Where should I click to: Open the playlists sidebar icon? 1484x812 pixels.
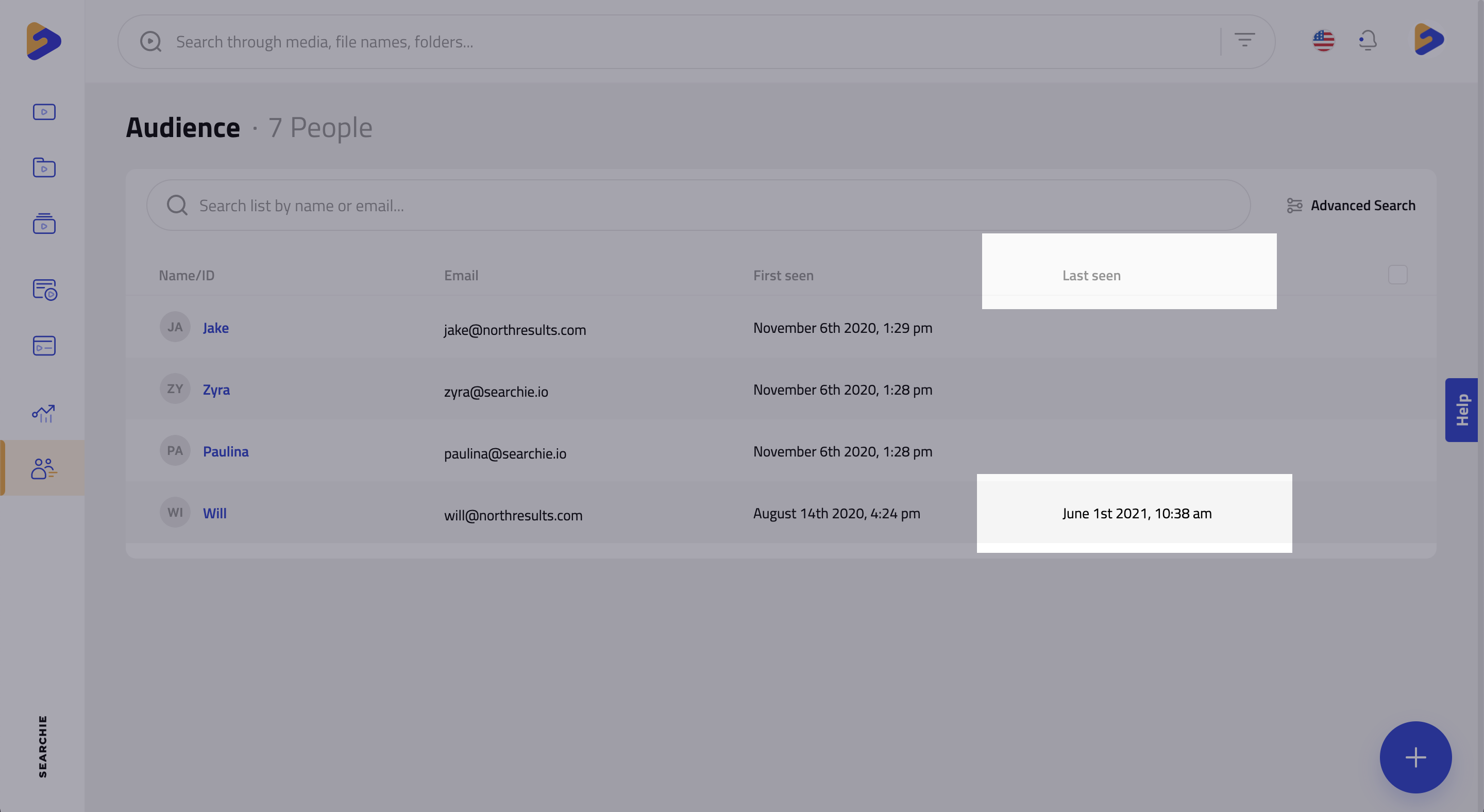point(44,224)
